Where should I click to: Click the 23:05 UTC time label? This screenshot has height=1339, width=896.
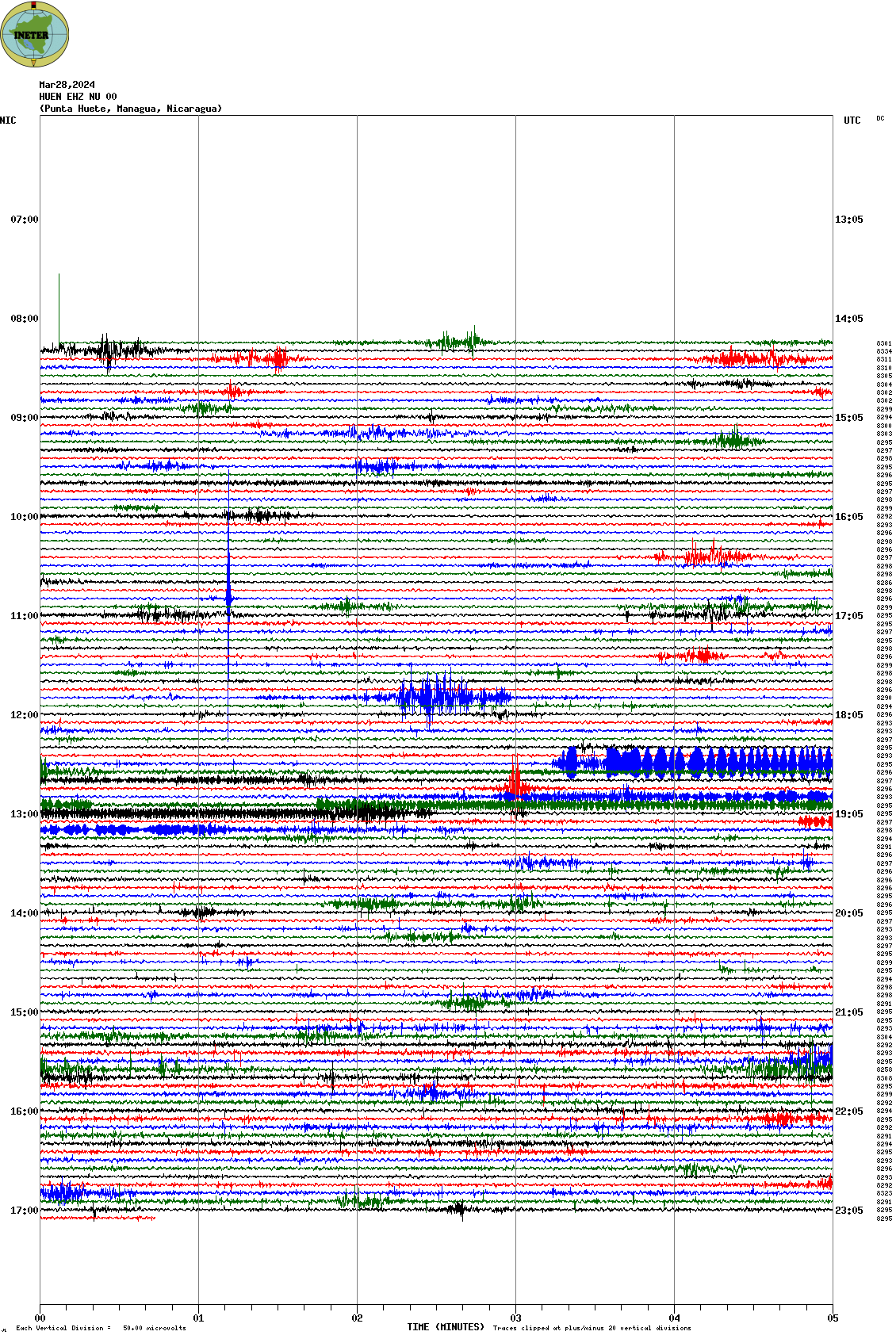coord(848,1211)
